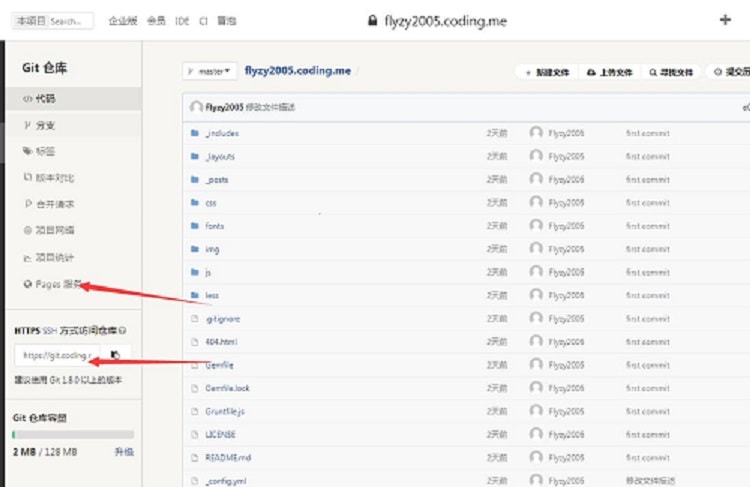This screenshot has width=750, height=487.
Task: Click the help icon beside 方式访问仓库
Action: 122,330
